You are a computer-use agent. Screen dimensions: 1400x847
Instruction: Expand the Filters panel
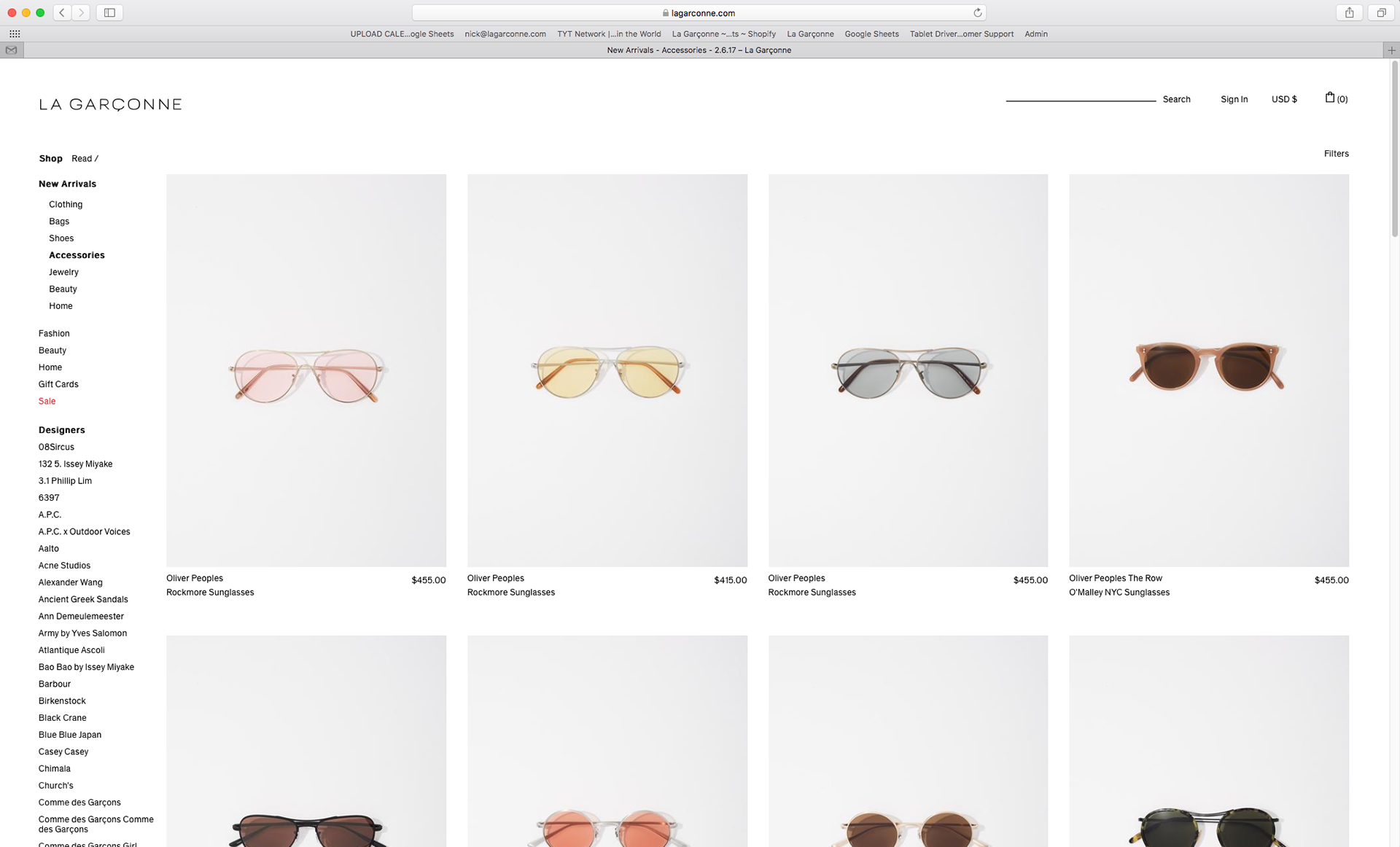pyautogui.click(x=1336, y=154)
